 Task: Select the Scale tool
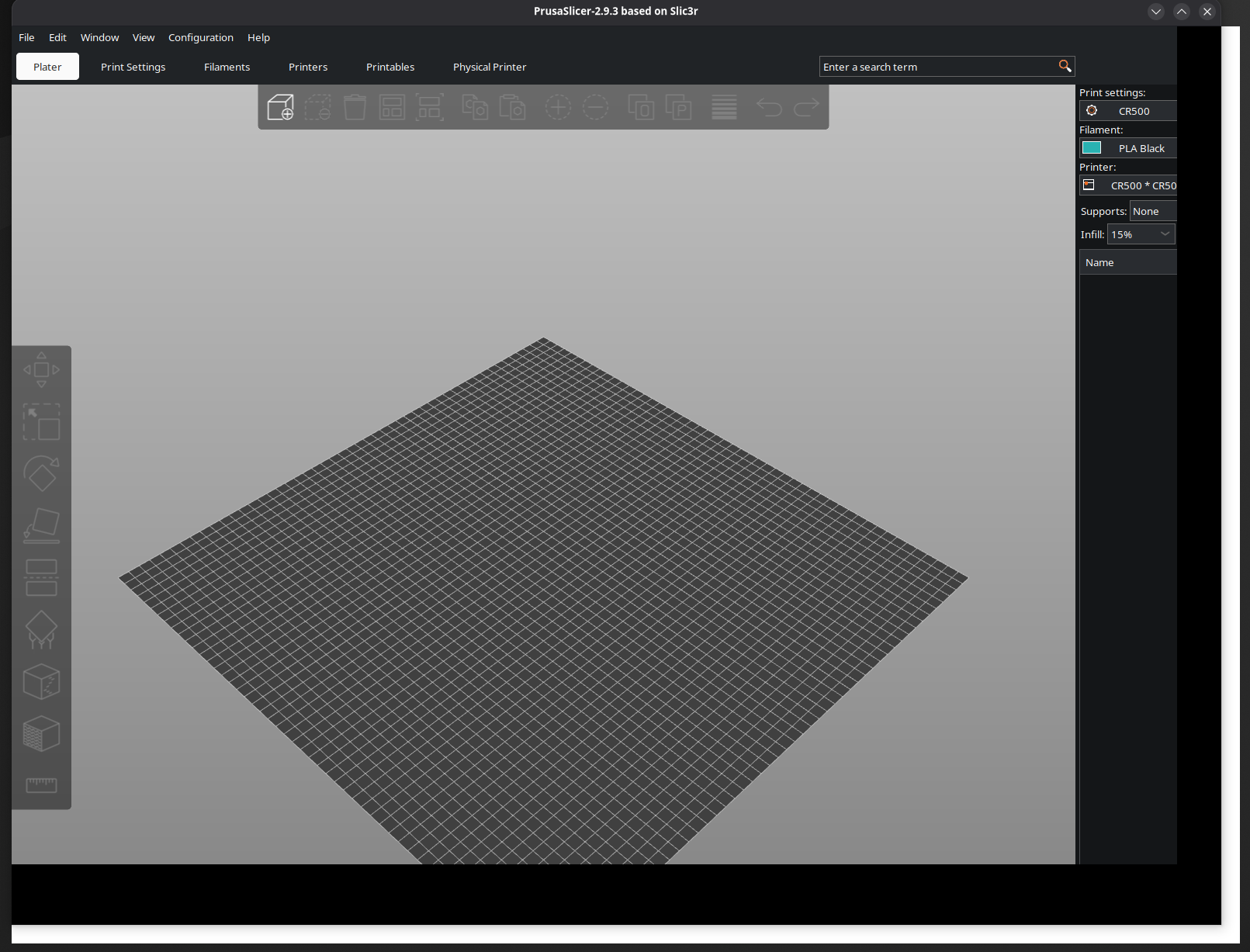pos(41,422)
